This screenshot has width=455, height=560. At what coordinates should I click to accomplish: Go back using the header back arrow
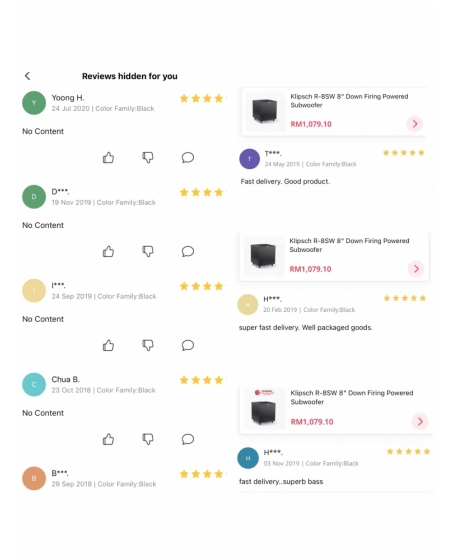pos(28,76)
